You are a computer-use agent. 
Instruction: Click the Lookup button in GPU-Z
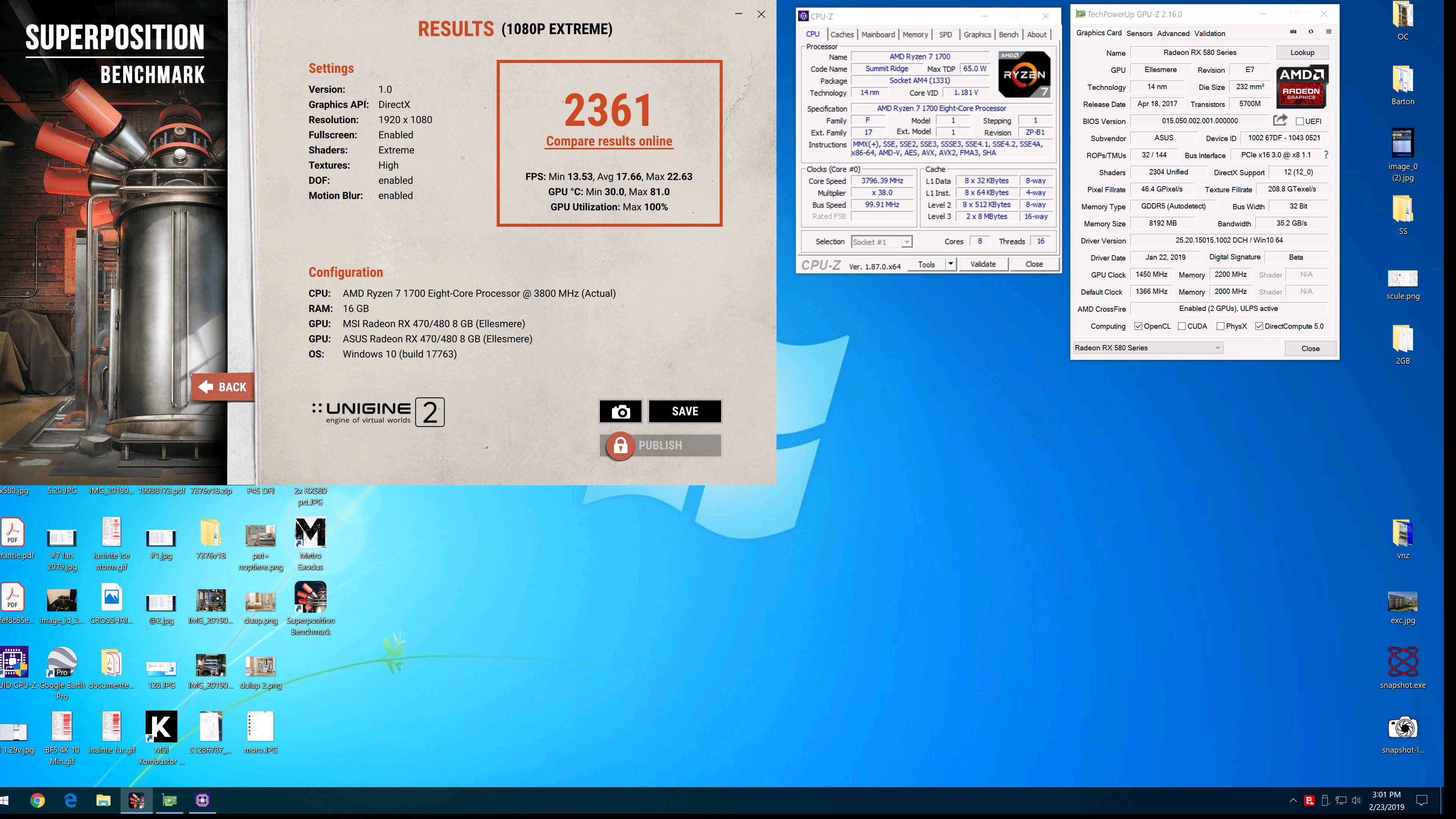click(x=1302, y=53)
